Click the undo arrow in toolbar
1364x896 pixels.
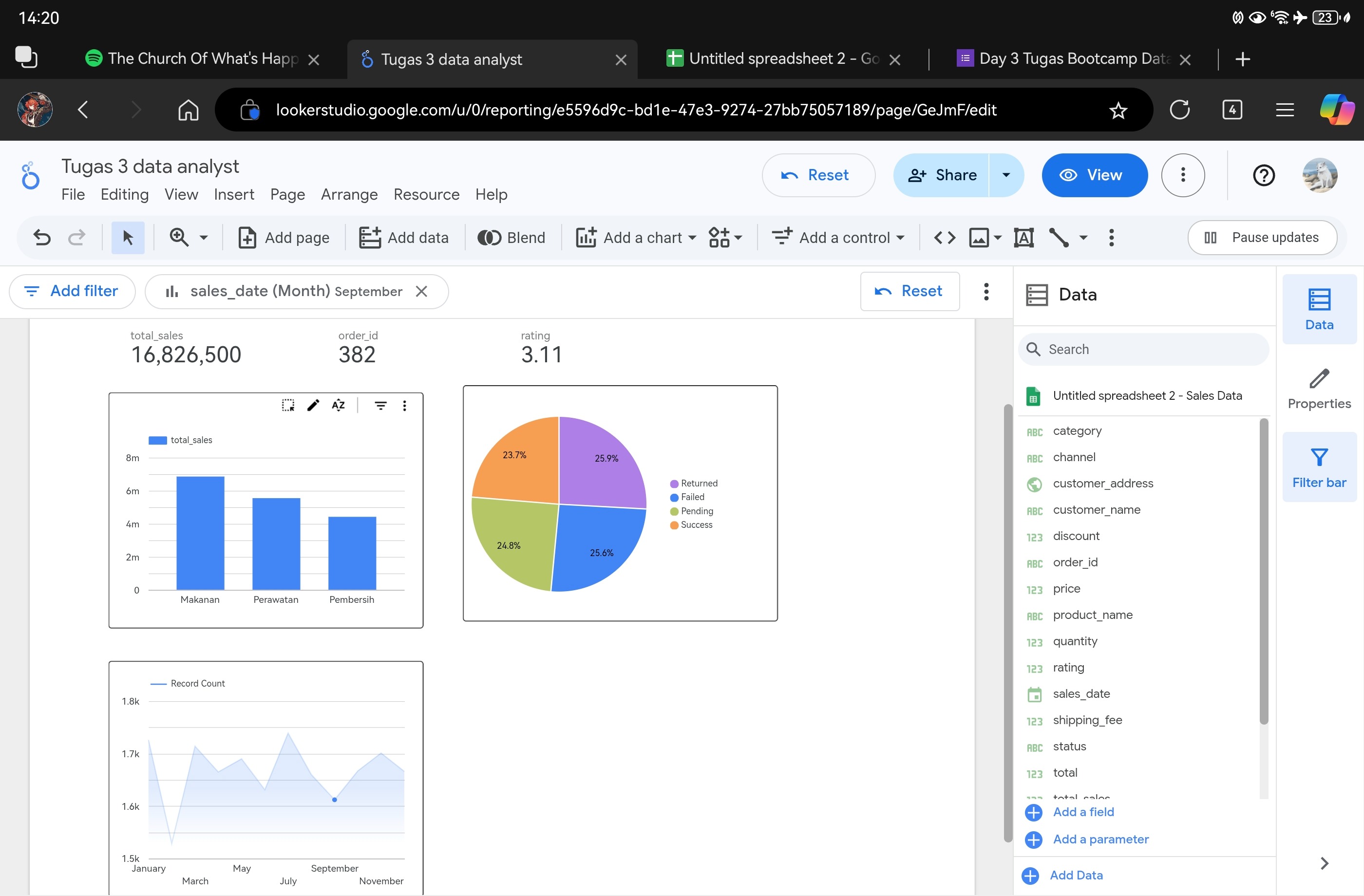tap(42, 237)
